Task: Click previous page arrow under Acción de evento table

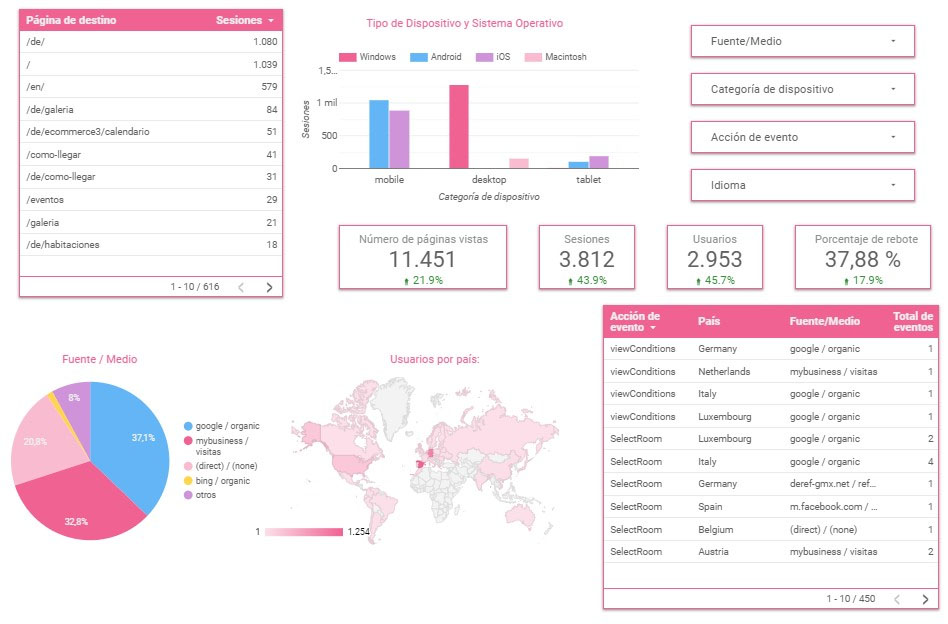Action: [897, 600]
